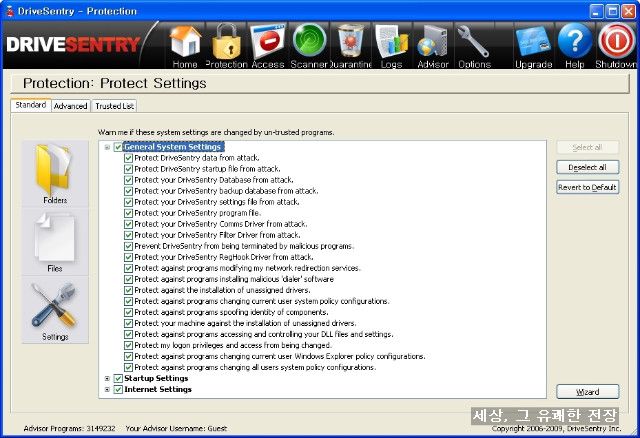Image resolution: width=640 pixels, height=438 pixels.
Task: Click the Deselect all button
Action: click(587, 167)
